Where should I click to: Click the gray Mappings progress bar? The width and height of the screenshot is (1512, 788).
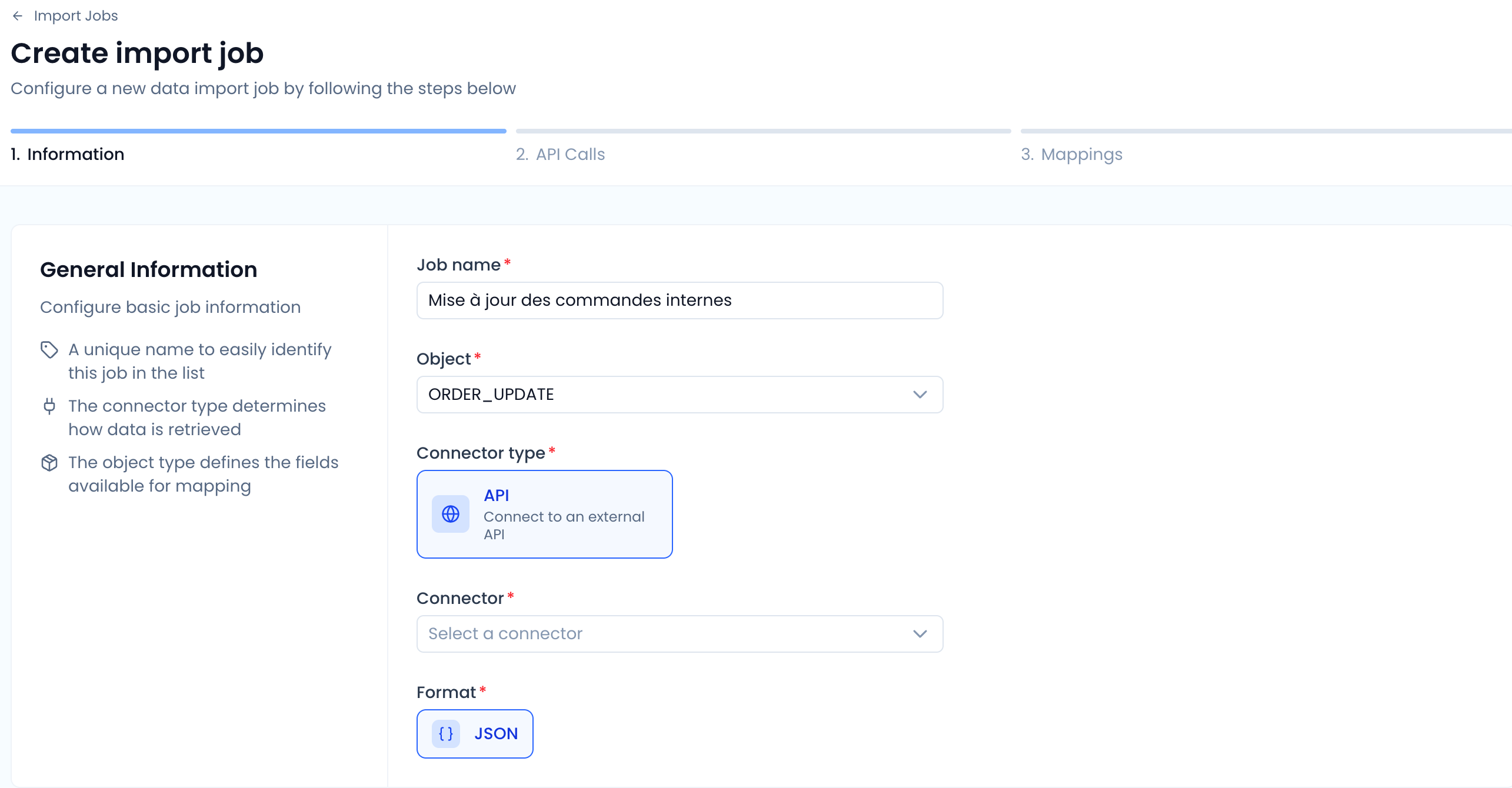pyautogui.click(x=1265, y=131)
